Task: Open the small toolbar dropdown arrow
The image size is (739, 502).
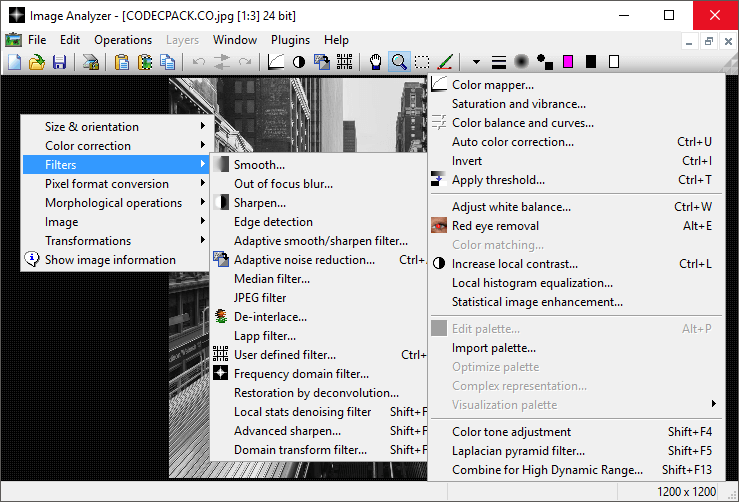Action: (x=476, y=62)
